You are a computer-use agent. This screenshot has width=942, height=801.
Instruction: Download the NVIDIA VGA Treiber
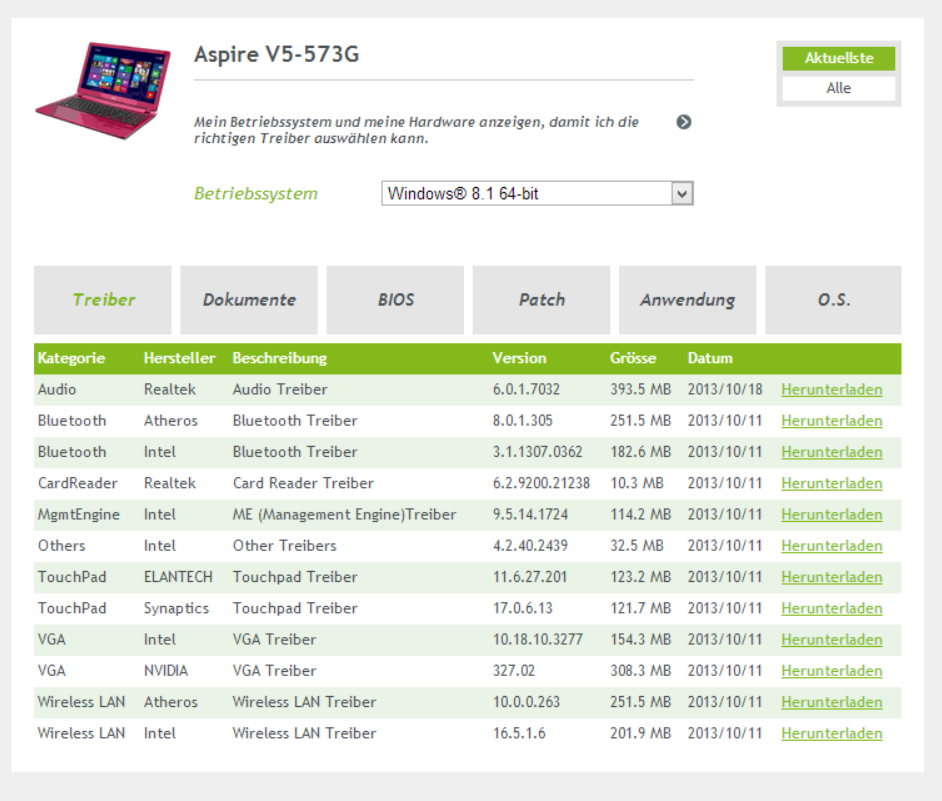tap(831, 671)
